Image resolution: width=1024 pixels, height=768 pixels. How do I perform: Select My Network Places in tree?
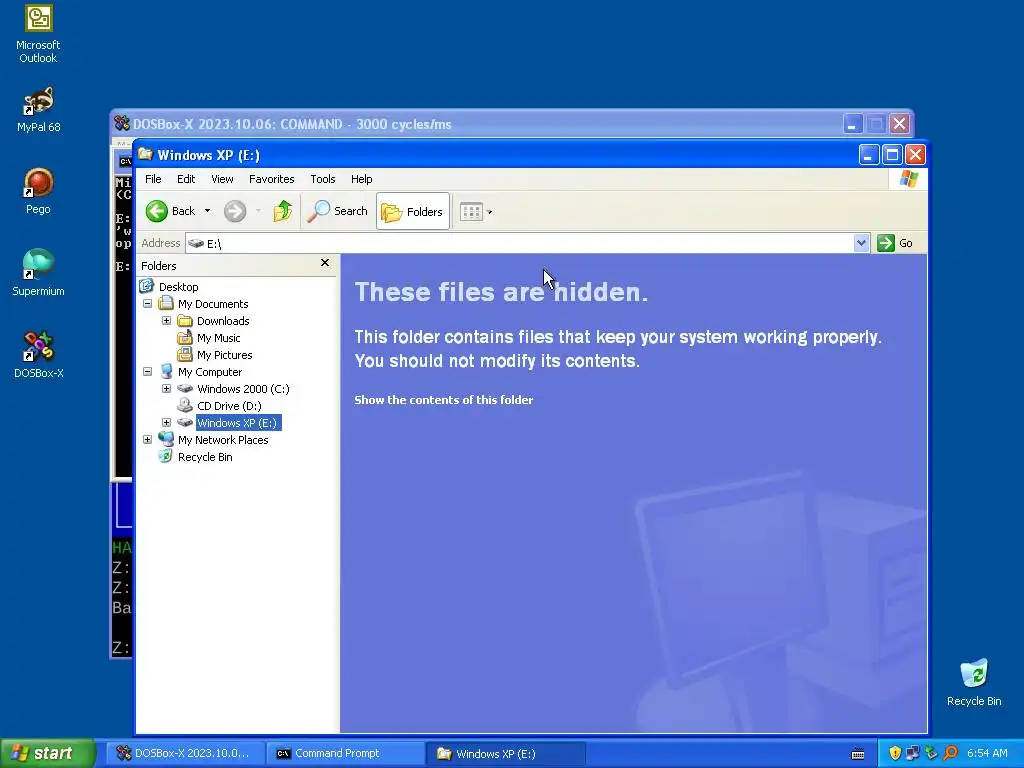pos(223,440)
